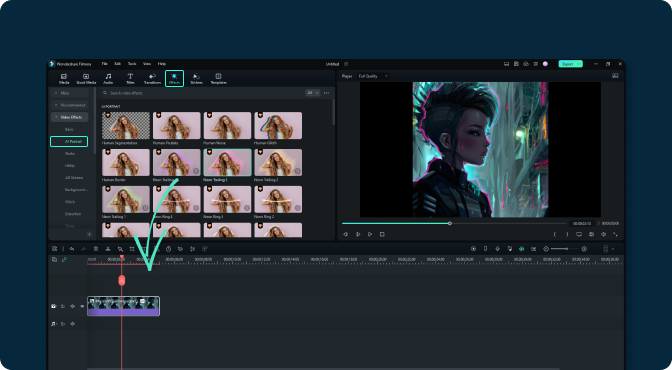Select the Effects tab
The height and width of the screenshot is (370, 672).
coord(174,78)
